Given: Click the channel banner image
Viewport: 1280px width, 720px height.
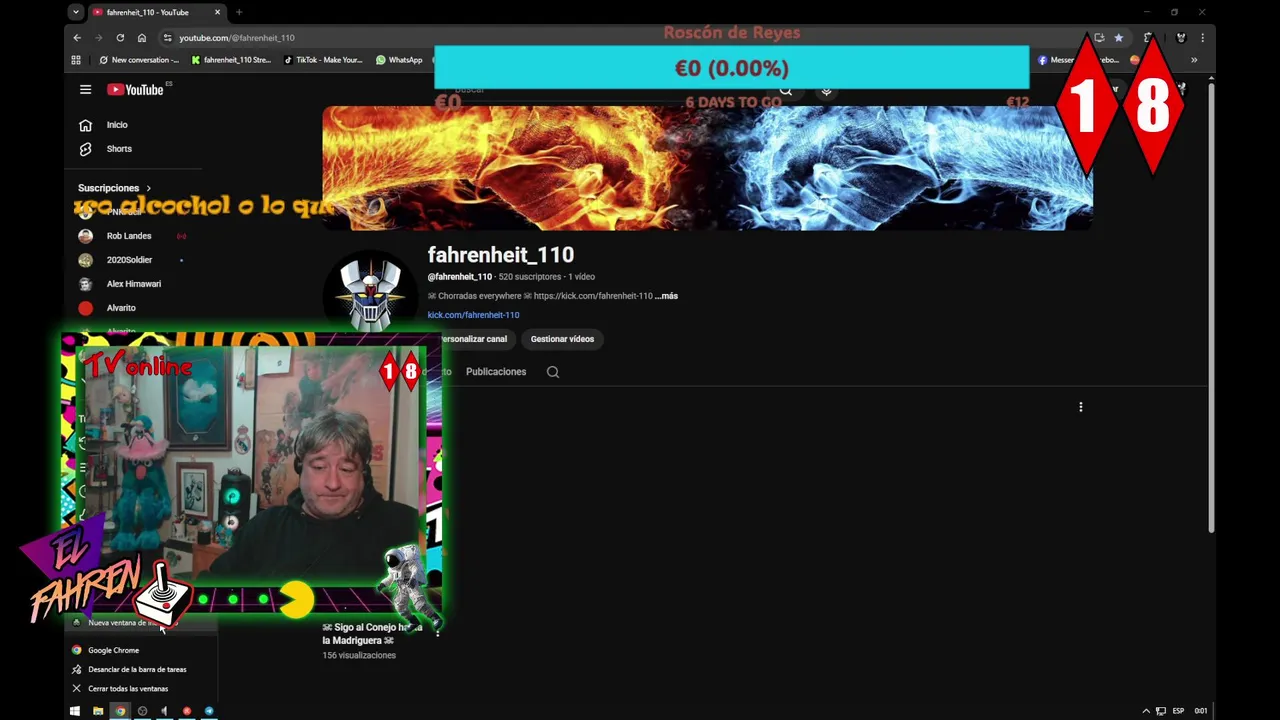Looking at the screenshot, I should coord(707,168).
